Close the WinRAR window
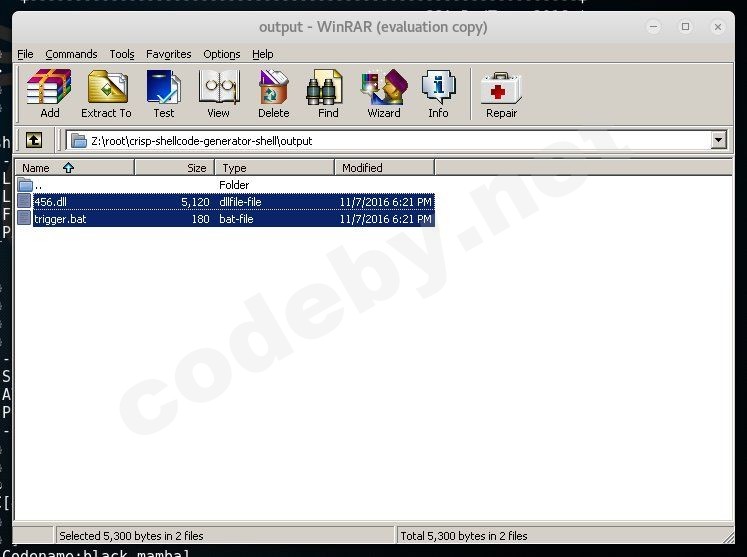The height and width of the screenshot is (557, 747). (x=717, y=27)
